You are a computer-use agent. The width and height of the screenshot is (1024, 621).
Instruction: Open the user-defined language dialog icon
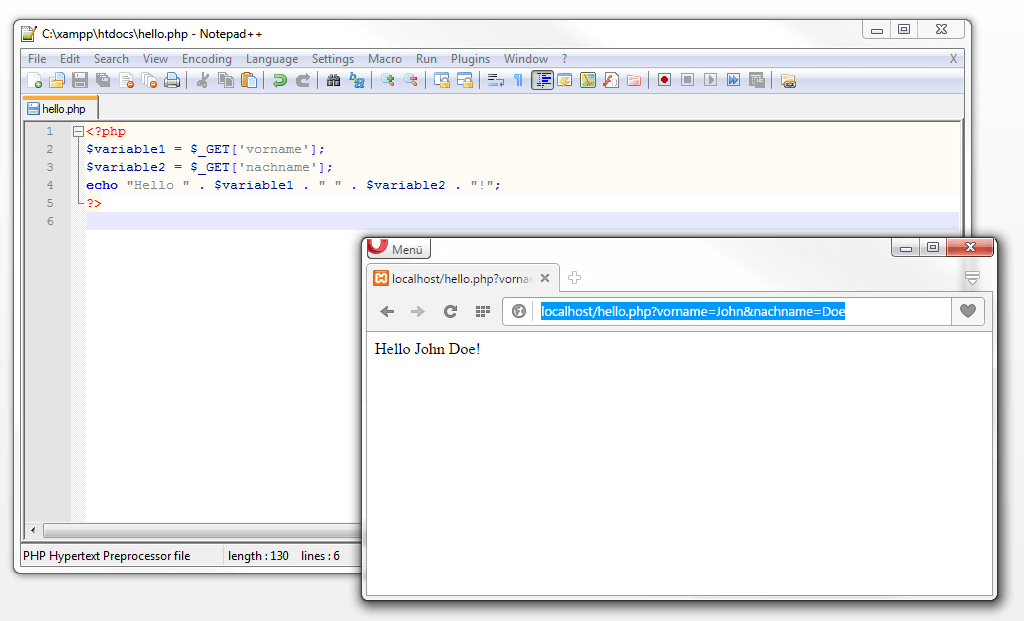565,80
